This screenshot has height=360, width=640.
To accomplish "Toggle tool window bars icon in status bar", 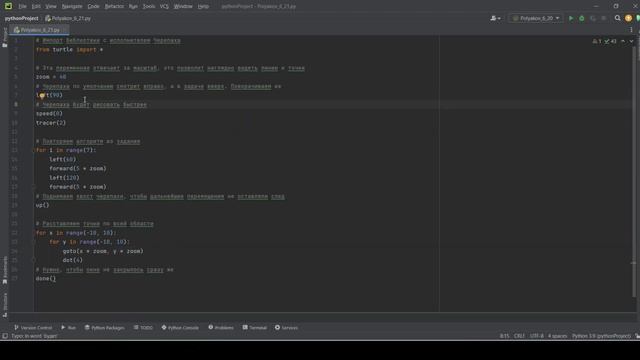I will tap(5, 336).
